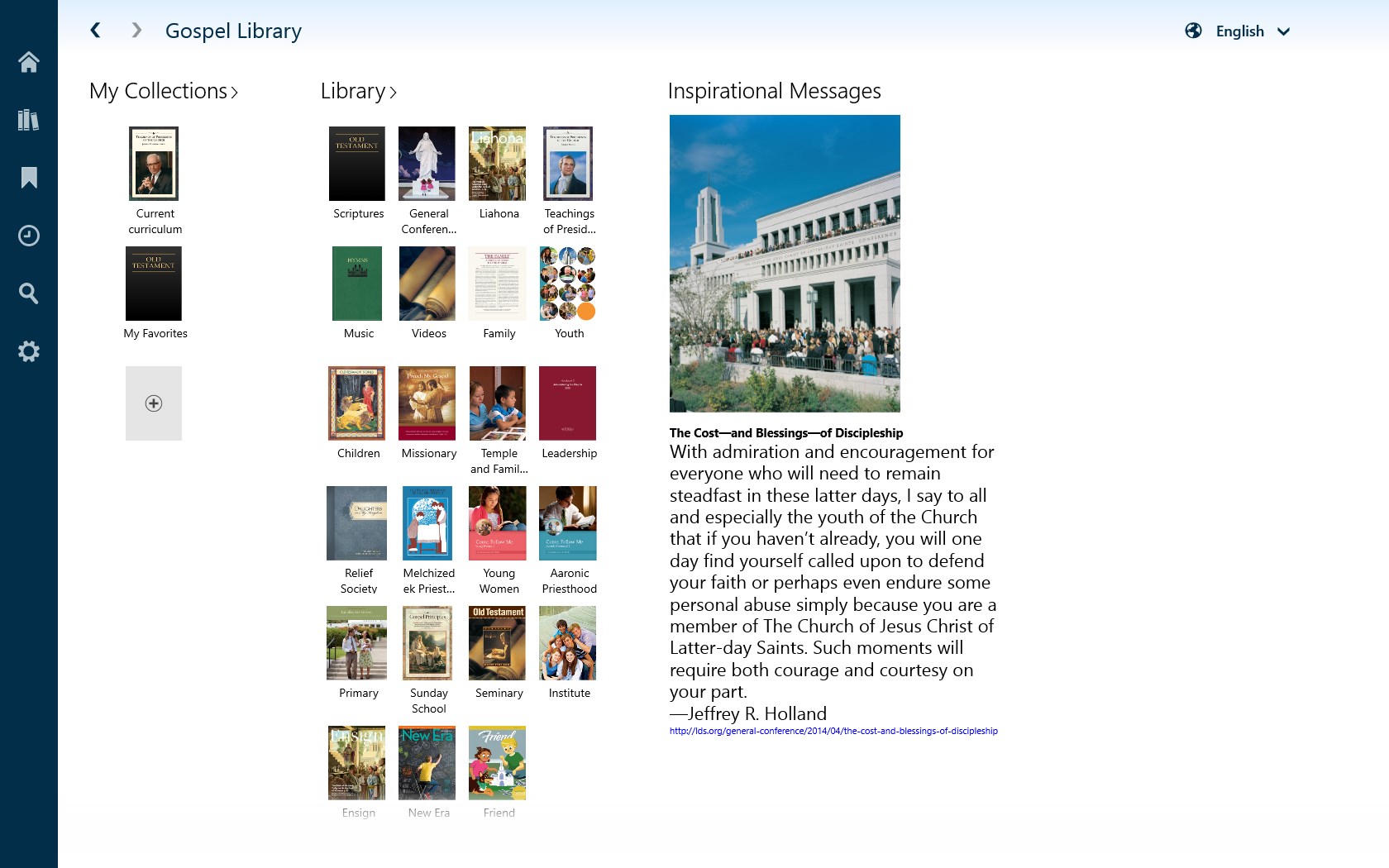Open Bookmarks from the sidebar

point(29,177)
